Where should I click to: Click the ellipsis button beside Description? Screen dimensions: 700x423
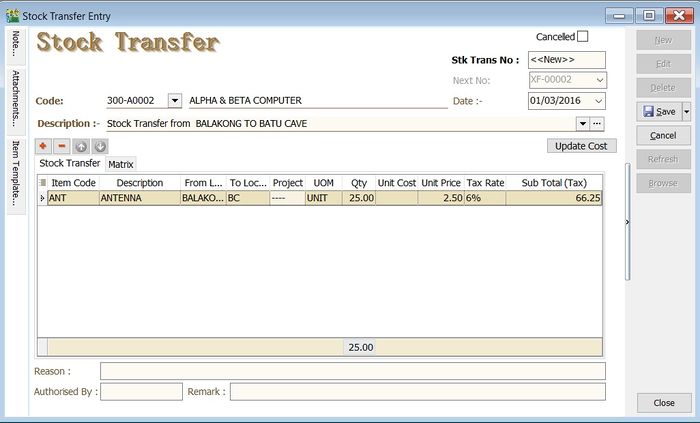(598, 123)
